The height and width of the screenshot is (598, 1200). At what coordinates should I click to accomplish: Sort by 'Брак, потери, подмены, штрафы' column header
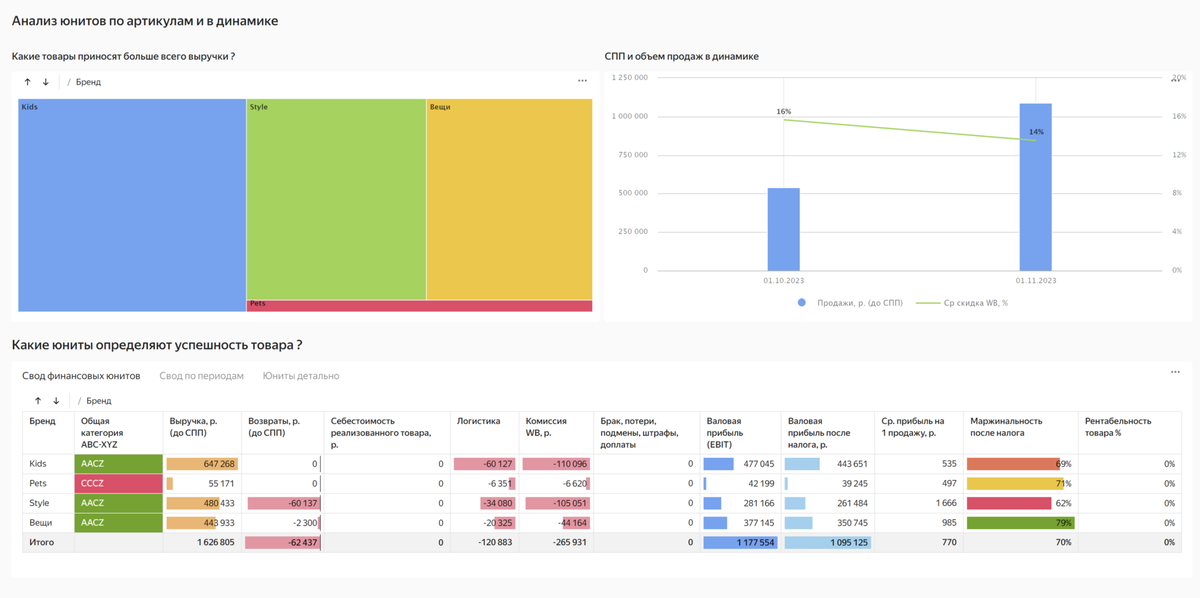tap(646, 433)
